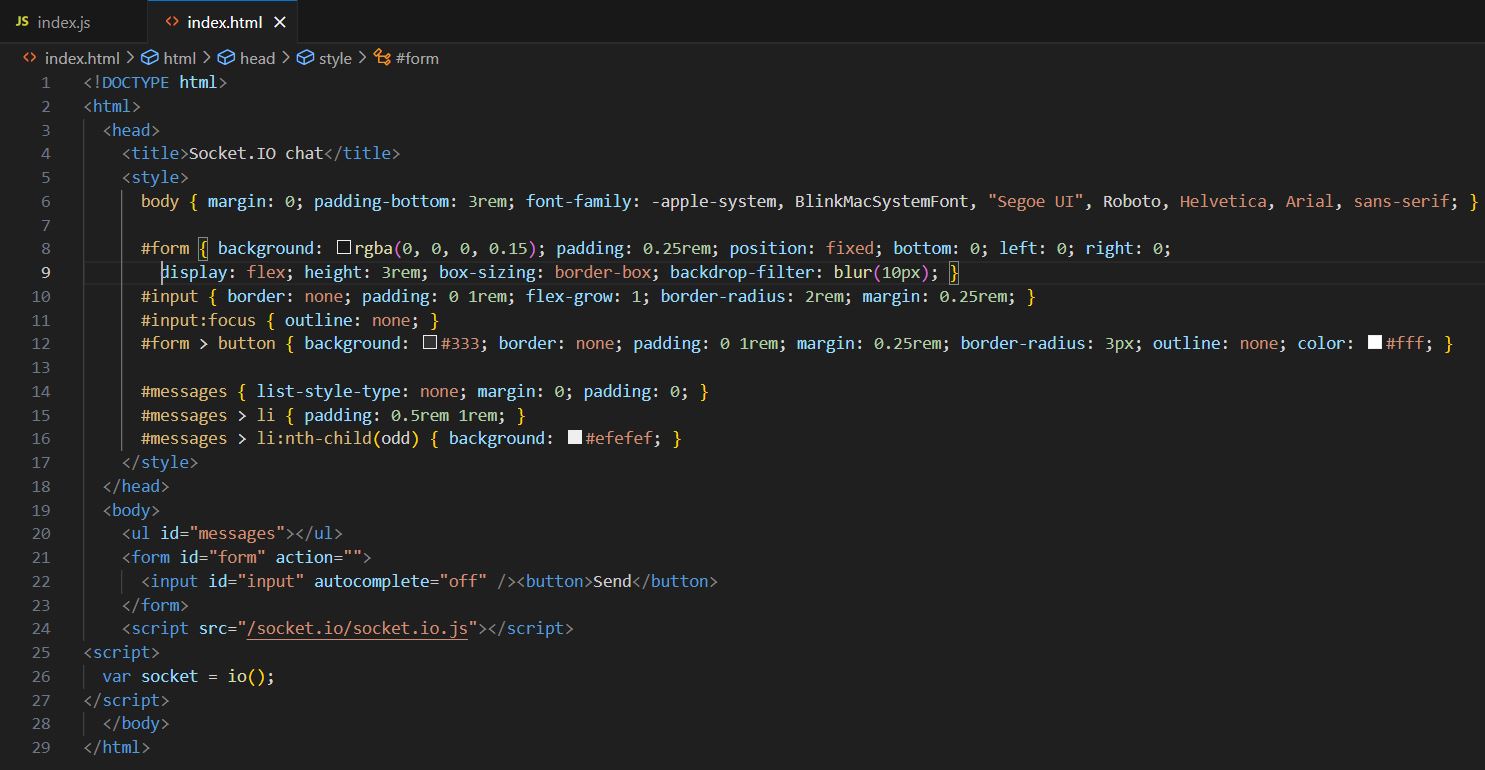Click line number 24 in the gutter
This screenshot has width=1485, height=770.
click(x=40, y=628)
